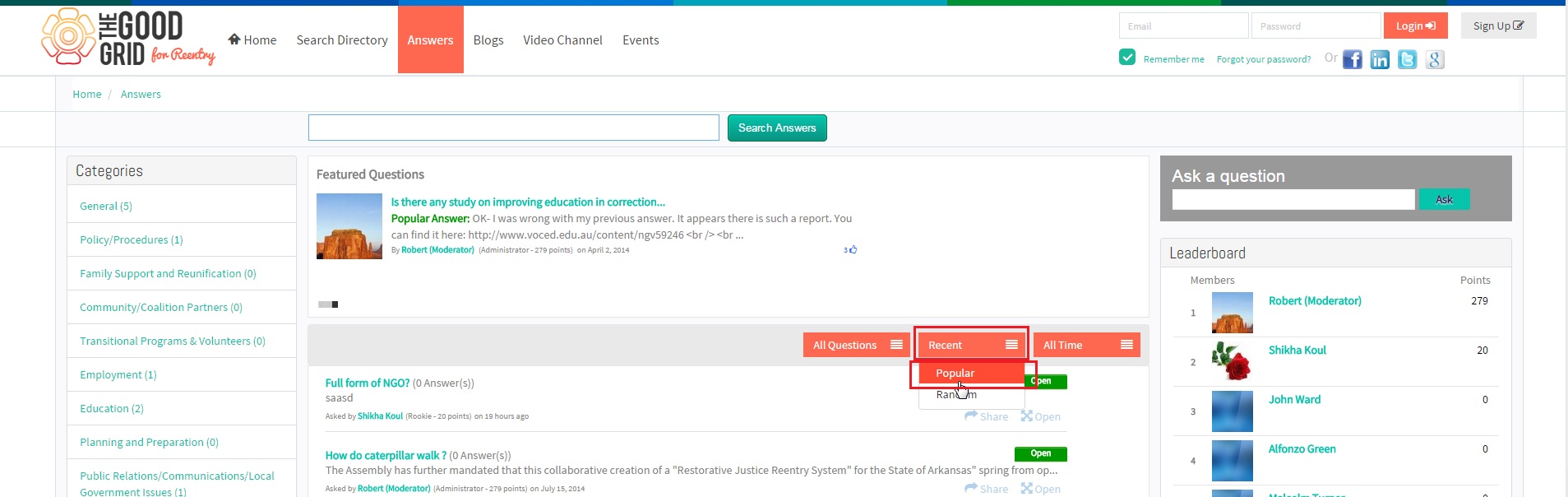Click the Sign Up button

[1499, 26]
